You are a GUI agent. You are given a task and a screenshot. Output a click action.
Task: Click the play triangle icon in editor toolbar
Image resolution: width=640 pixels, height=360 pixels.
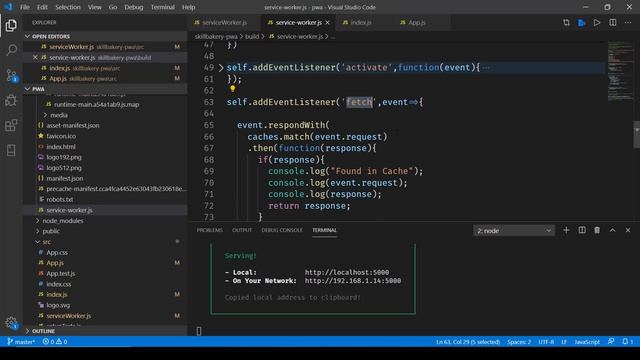(597, 22)
